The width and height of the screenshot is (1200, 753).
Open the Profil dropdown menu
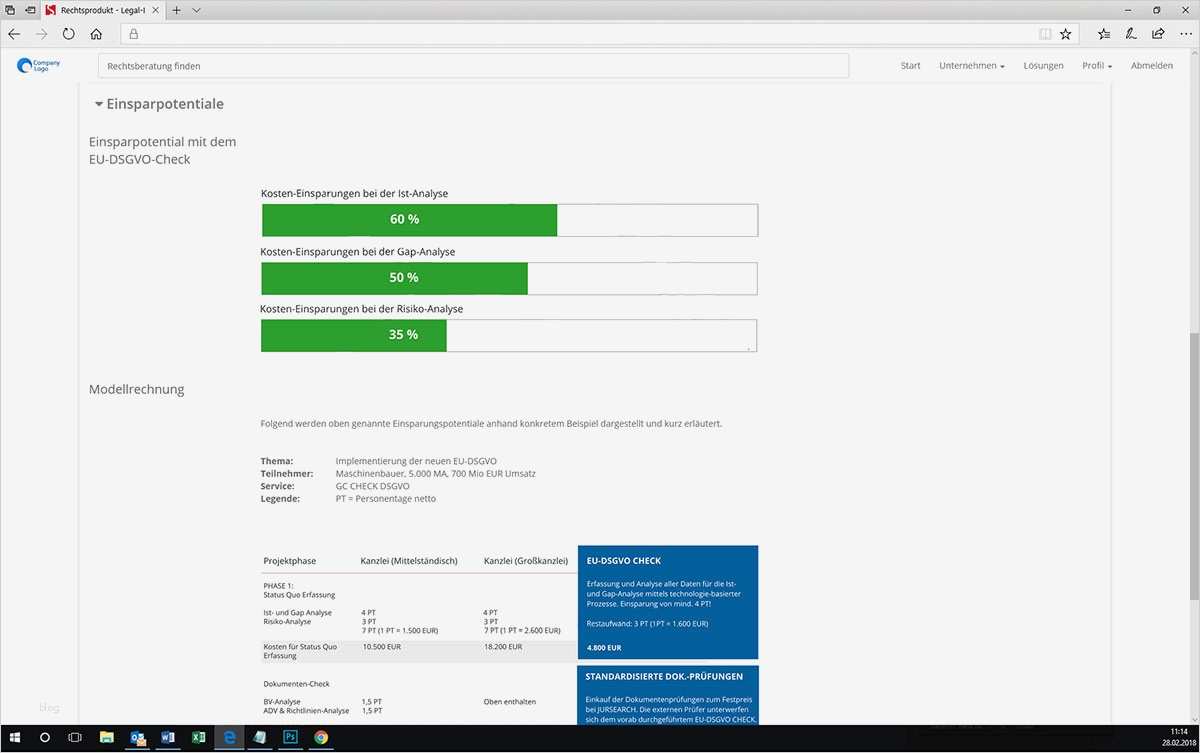[x=1097, y=65]
